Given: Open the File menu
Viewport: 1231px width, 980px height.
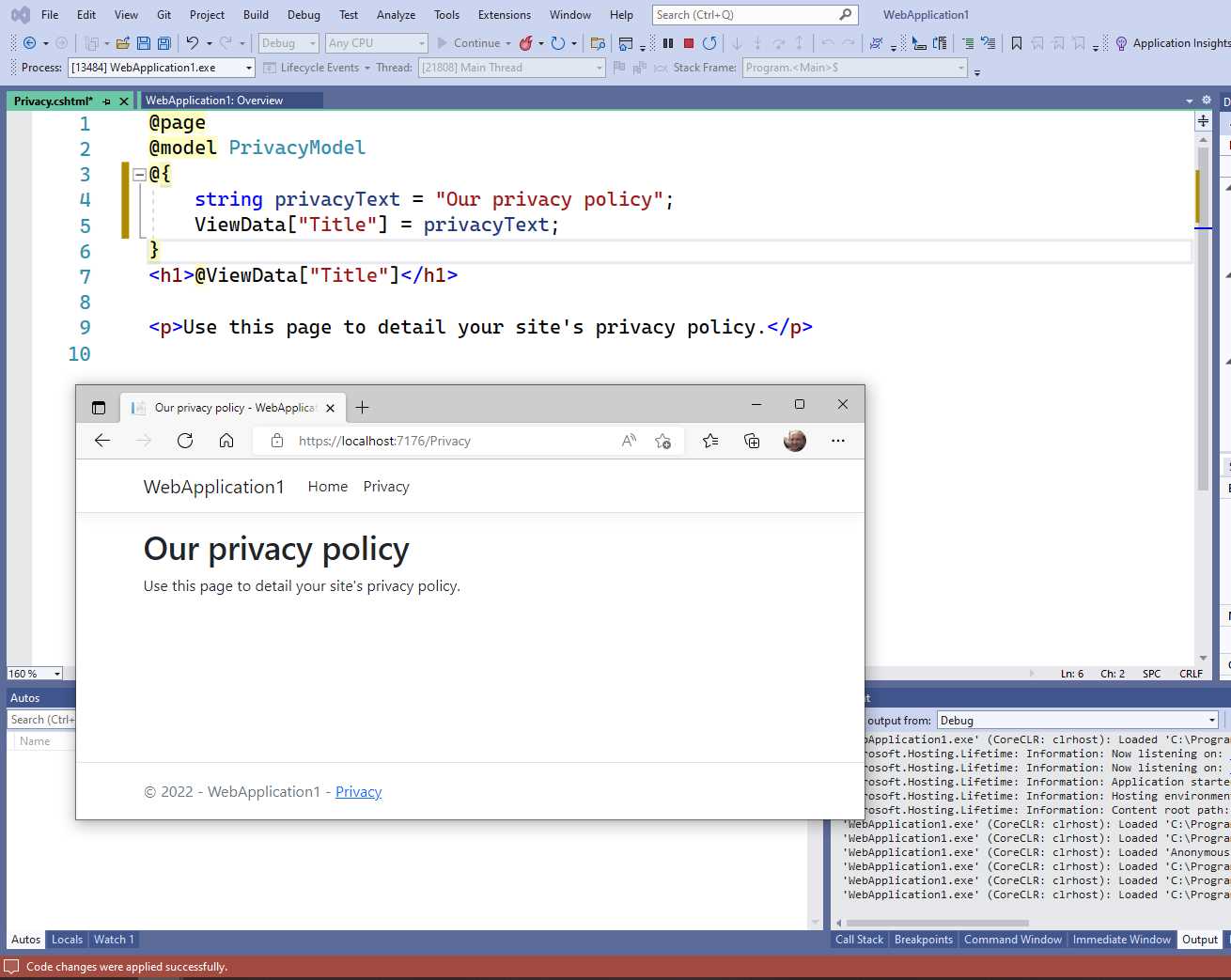Looking at the screenshot, I should click(50, 15).
